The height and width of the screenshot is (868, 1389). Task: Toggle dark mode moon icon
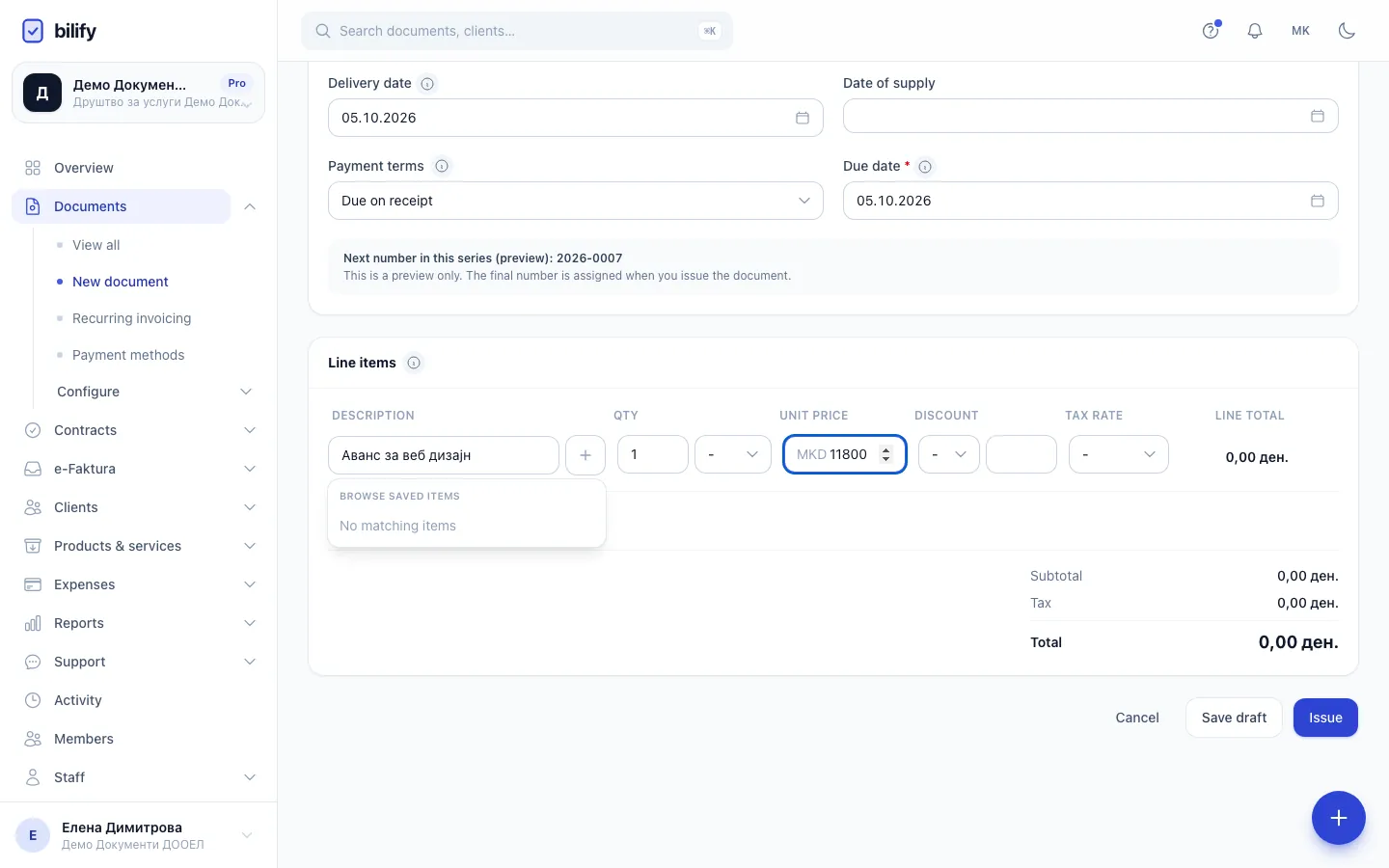point(1347,31)
